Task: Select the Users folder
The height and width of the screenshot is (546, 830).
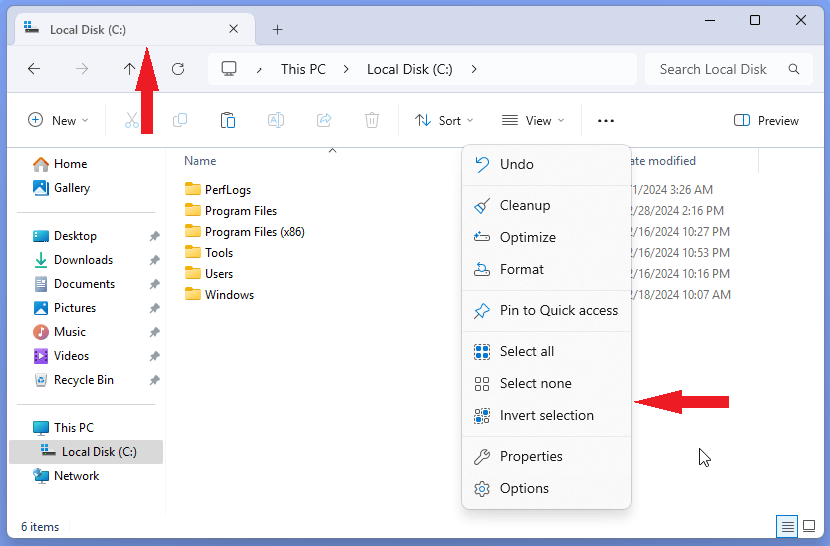Action: point(209,274)
